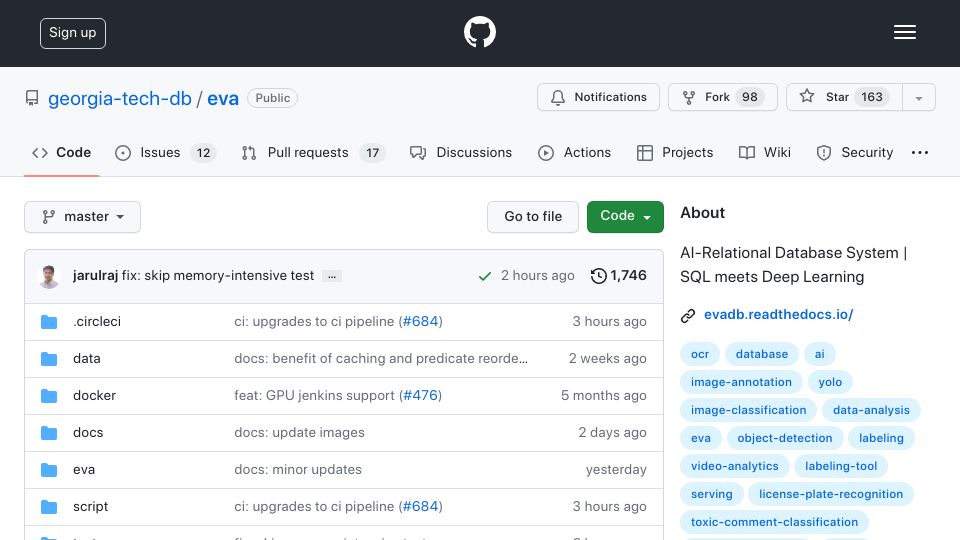Click the Sign up button
Screen dimensions: 960x540
(73, 33)
